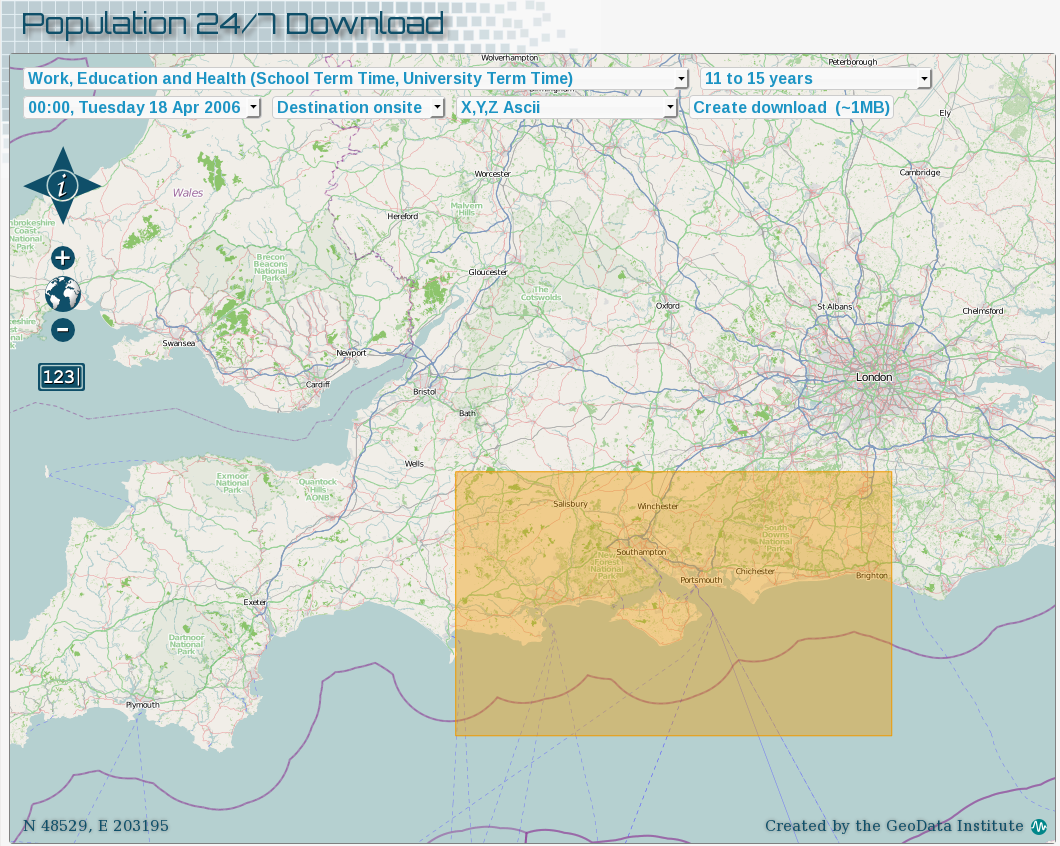The image size is (1060, 846).
Task: Click the St Albans label on the map
Action: 835,306
